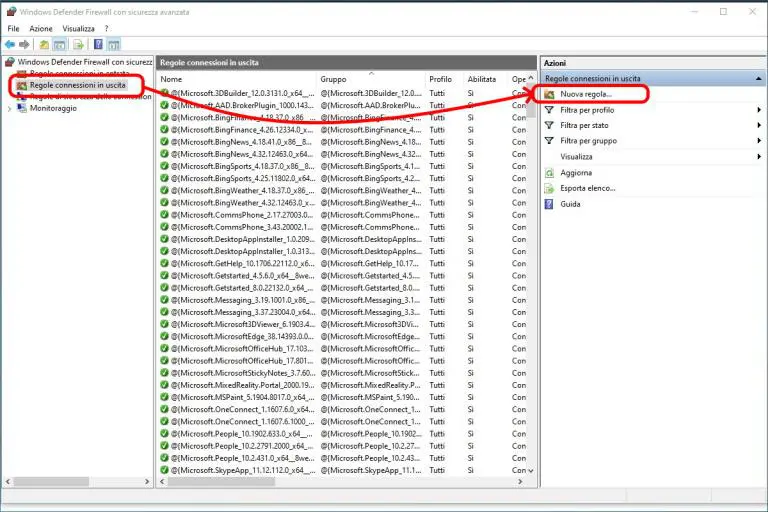Open the Azione menu
This screenshot has width=768, height=512.
(41, 28)
